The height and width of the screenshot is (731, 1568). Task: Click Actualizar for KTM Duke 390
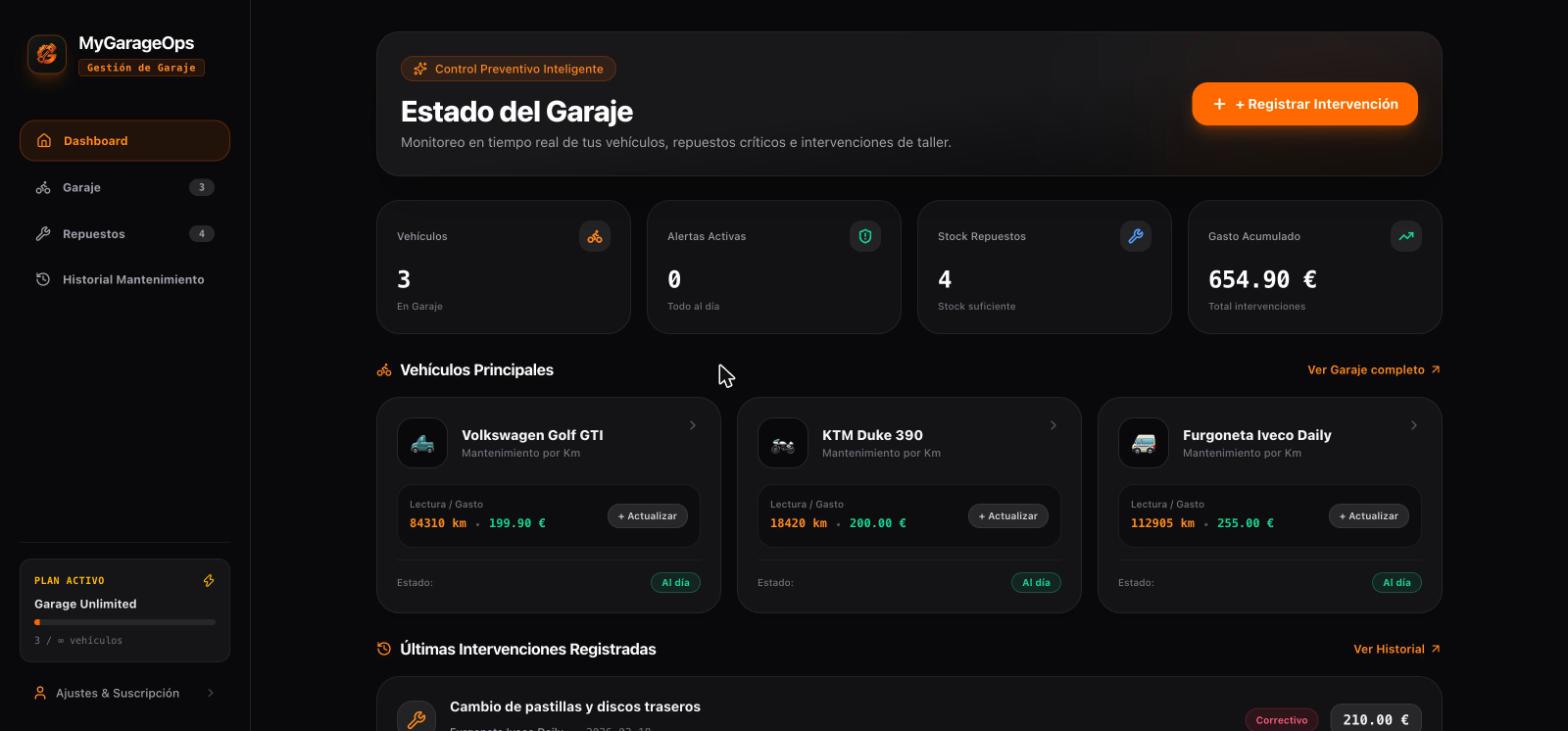click(1008, 516)
